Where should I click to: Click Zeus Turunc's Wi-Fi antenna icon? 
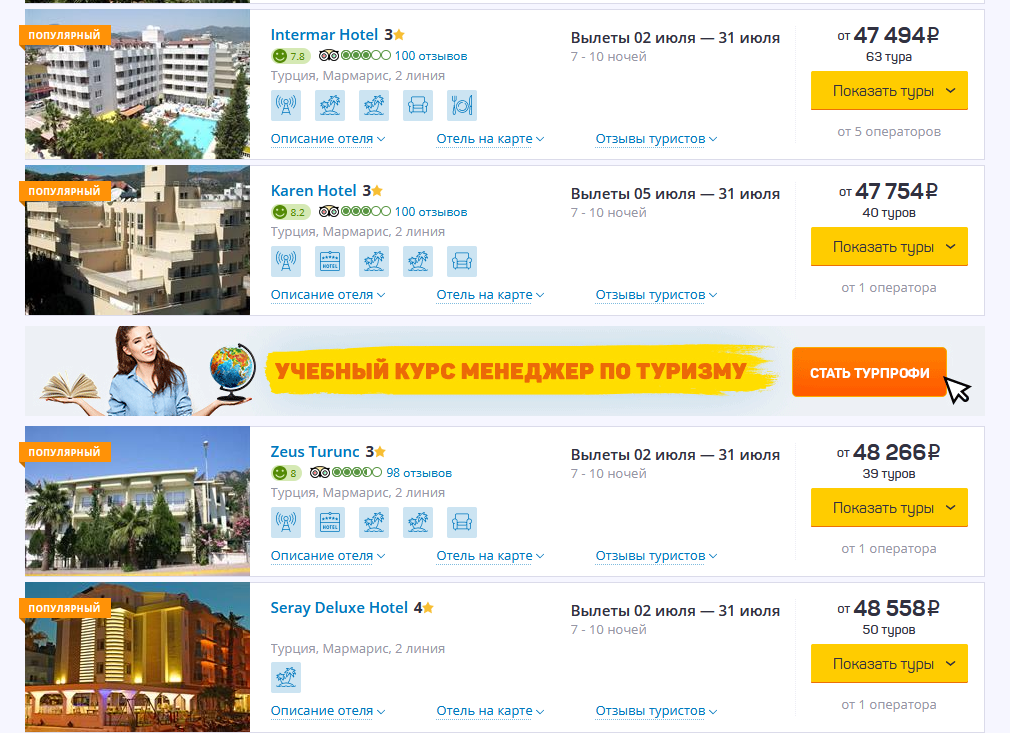[286, 522]
